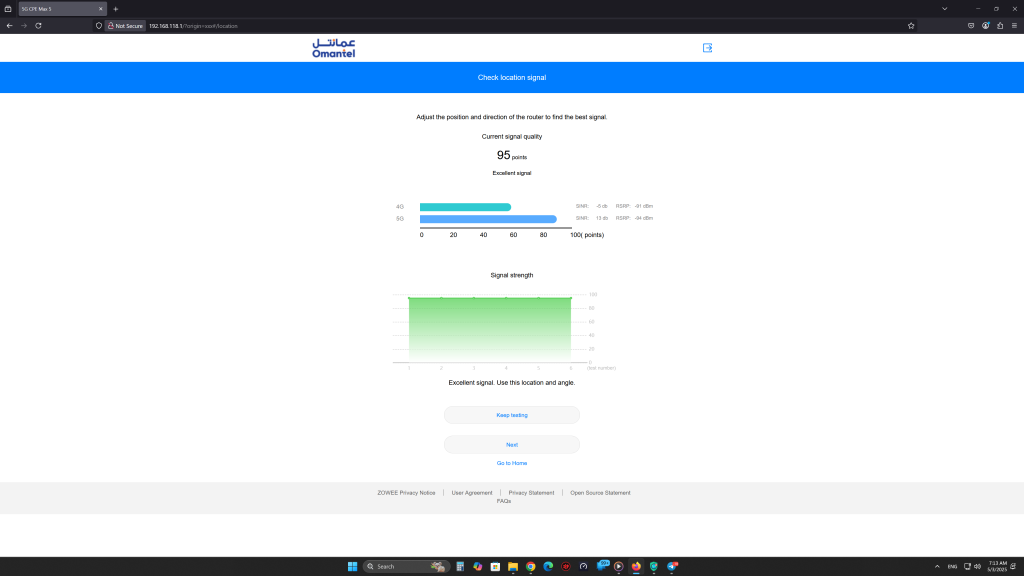
Task: Click the 5G signal strength bar
Action: tap(488, 218)
